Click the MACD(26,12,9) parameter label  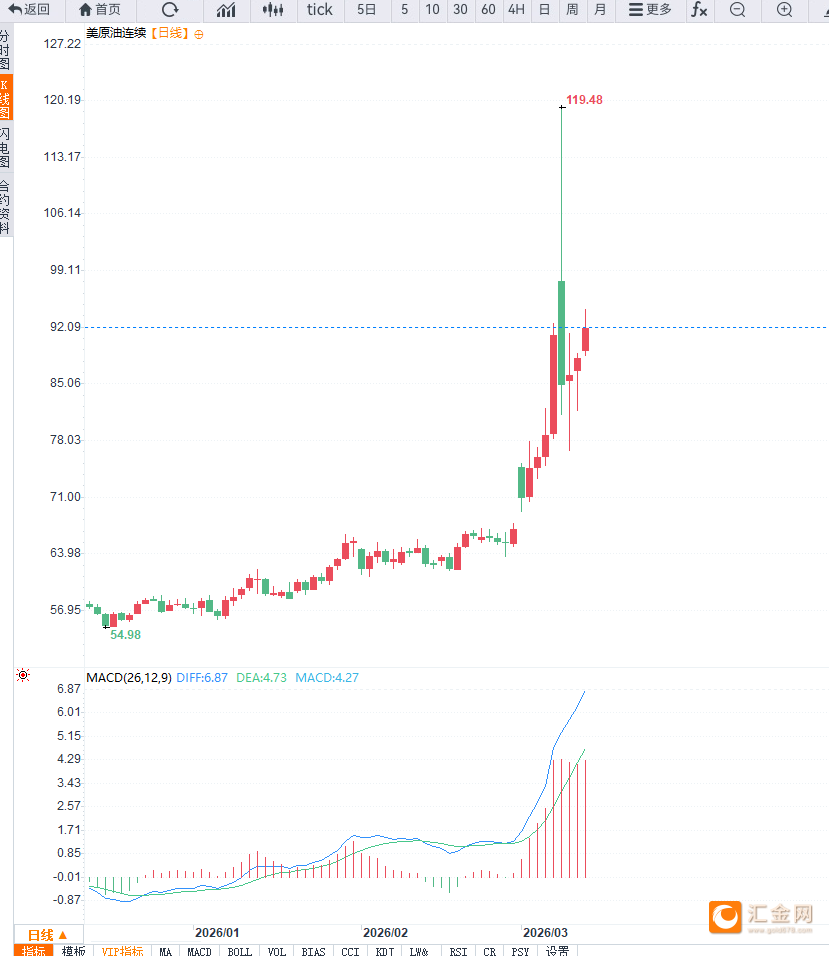(x=129, y=677)
